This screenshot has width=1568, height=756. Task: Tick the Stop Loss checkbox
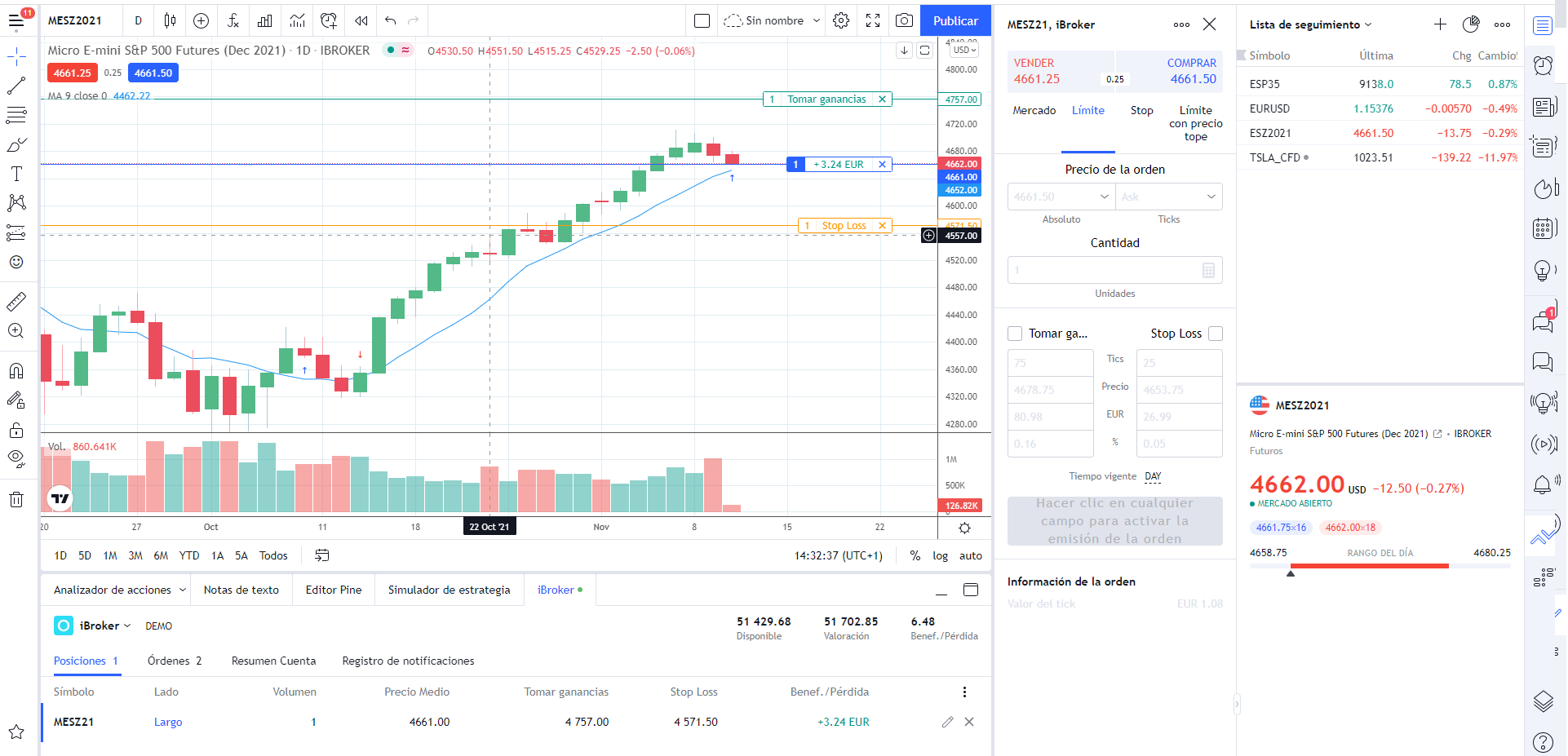tap(1216, 334)
